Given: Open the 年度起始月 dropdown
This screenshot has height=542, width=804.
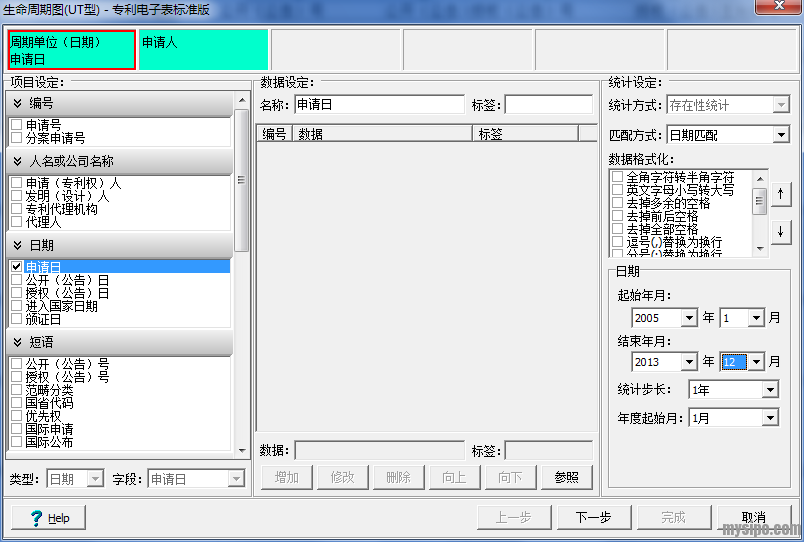Looking at the screenshot, I should pyautogui.click(x=769, y=418).
